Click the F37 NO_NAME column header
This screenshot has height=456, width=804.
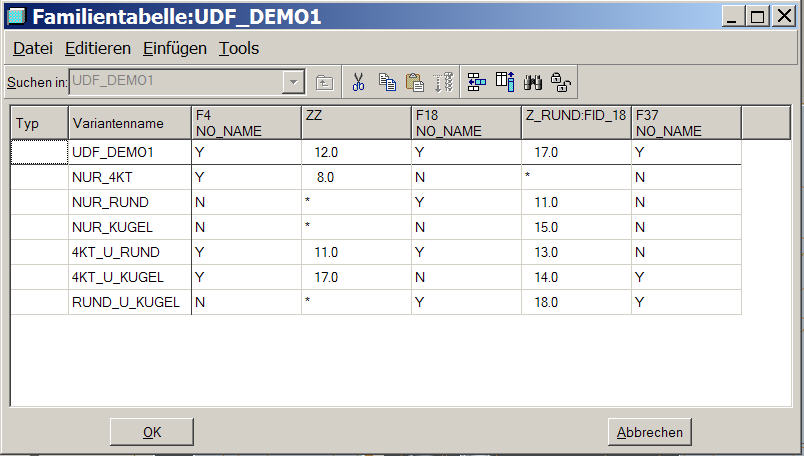(x=686, y=123)
